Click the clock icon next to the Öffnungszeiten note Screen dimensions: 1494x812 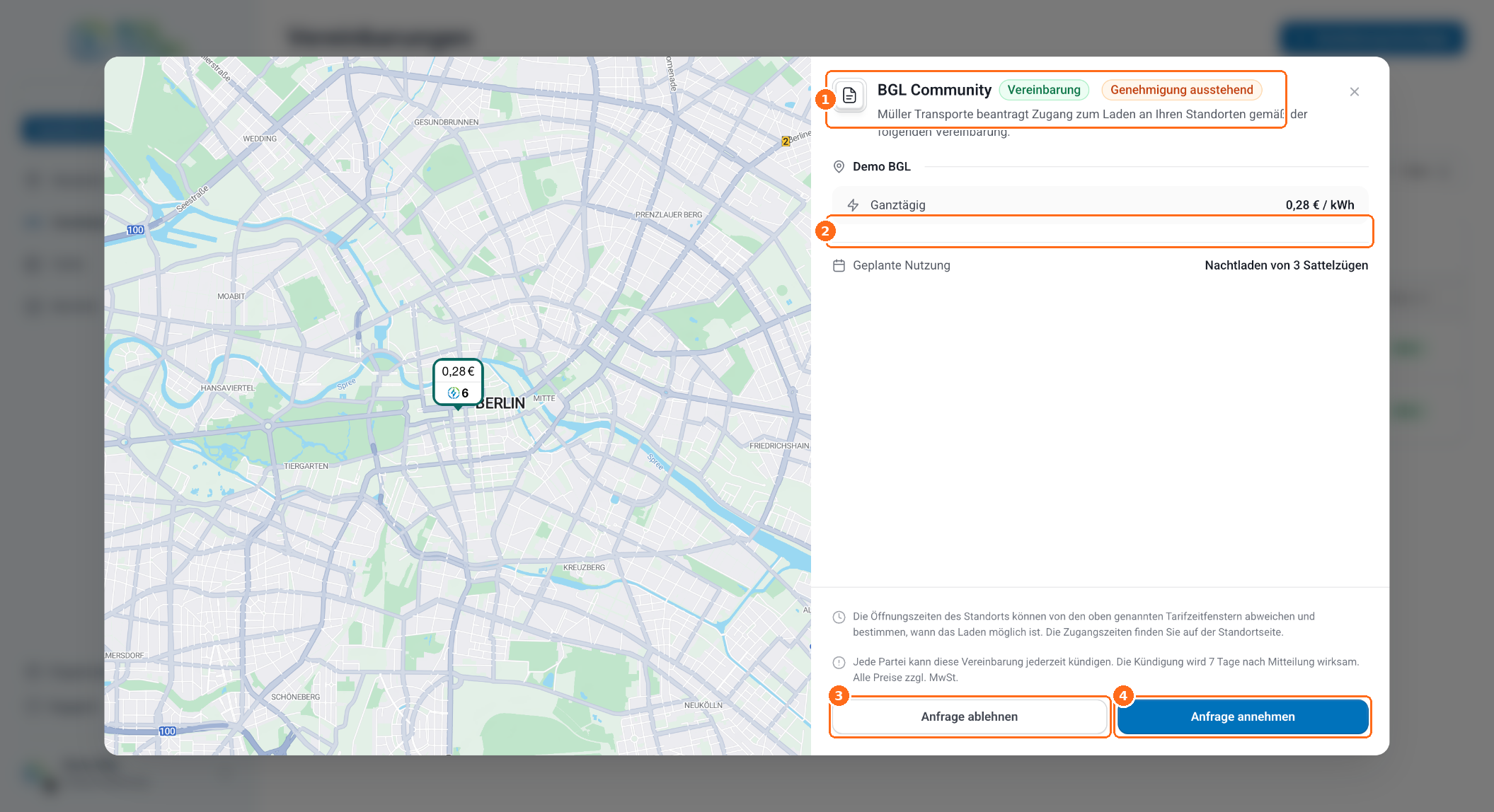(x=839, y=617)
